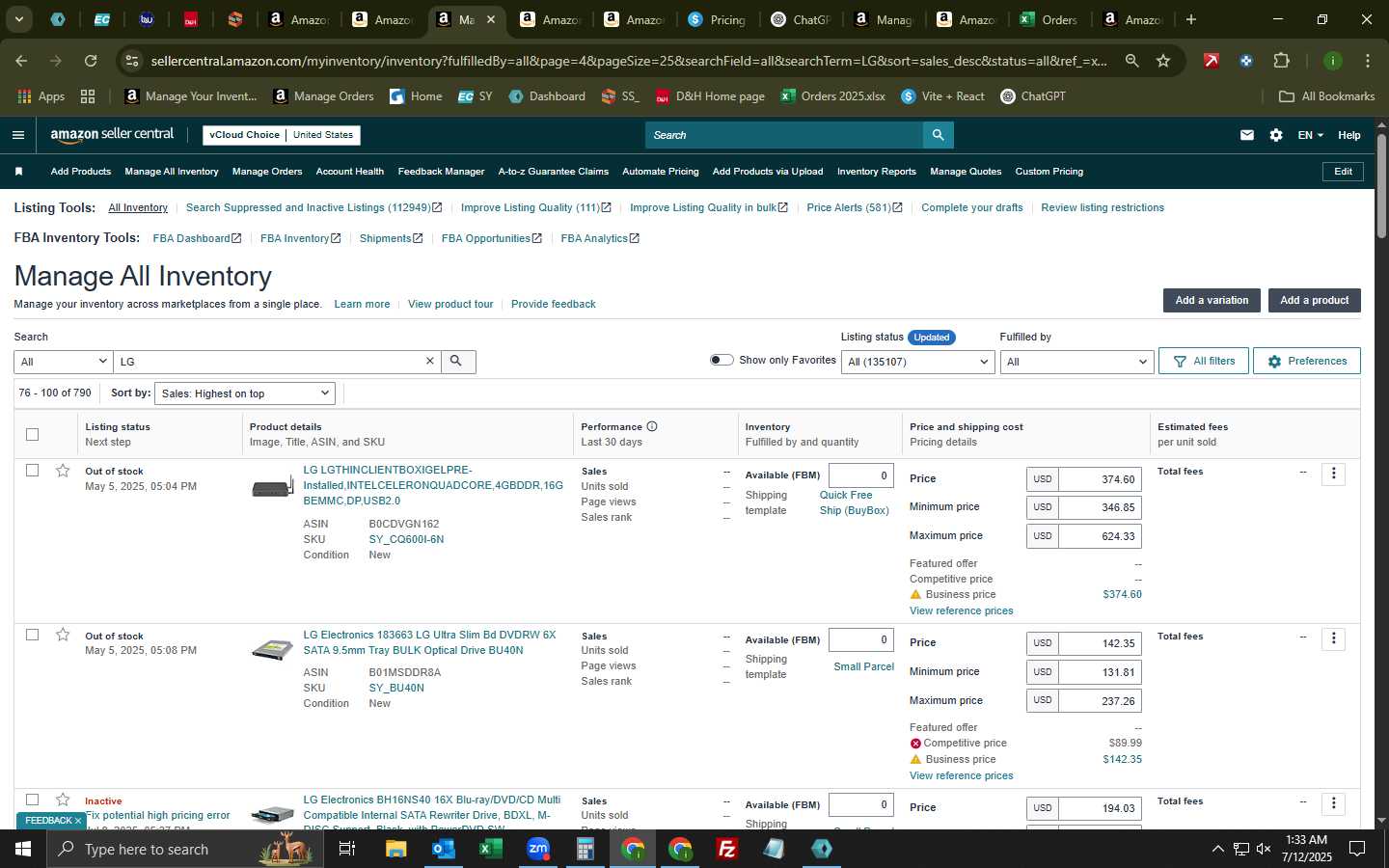Open Outlook from the Windows taskbar
The image size is (1389, 868).
point(443,849)
